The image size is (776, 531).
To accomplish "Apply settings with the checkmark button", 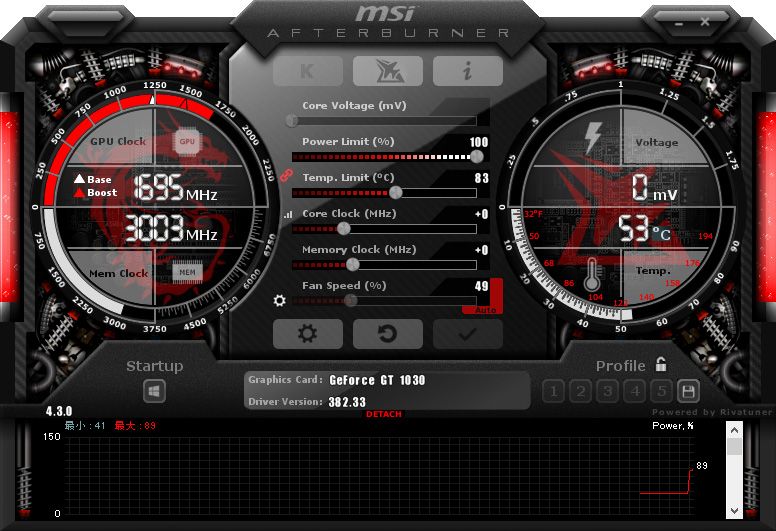I will (468, 334).
